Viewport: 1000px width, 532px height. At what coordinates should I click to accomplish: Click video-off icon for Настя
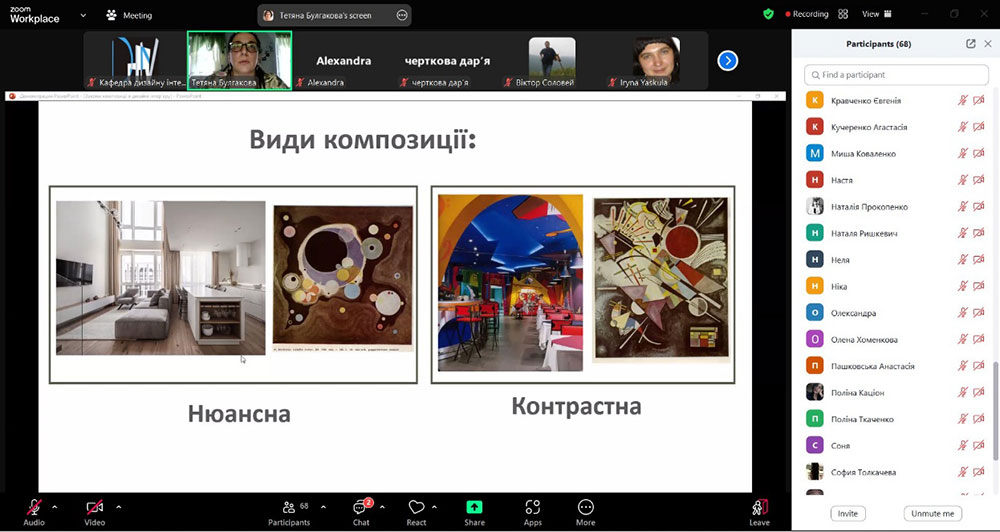979,181
